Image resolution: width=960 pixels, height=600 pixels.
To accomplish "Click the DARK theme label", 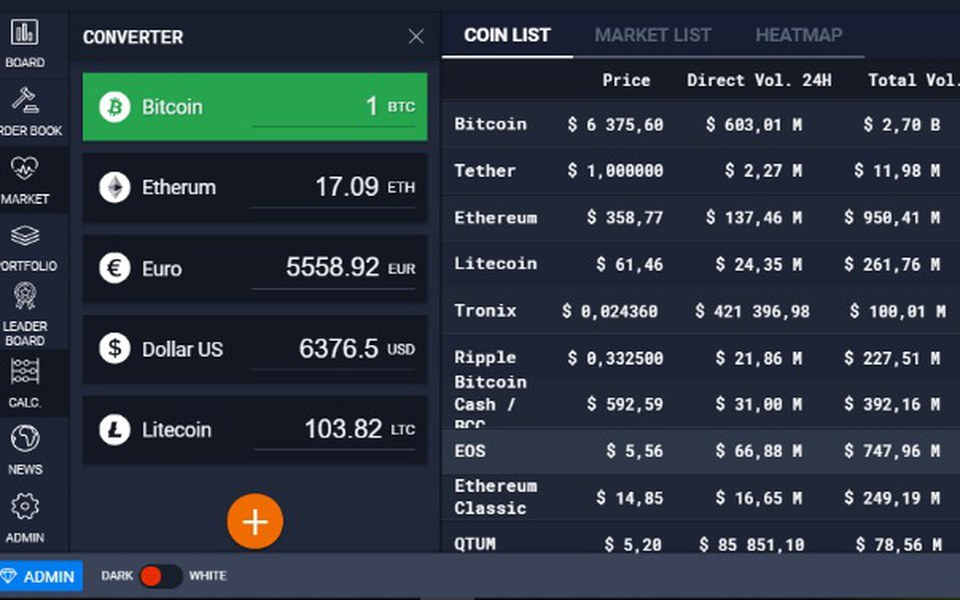I will click(x=117, y=576).
